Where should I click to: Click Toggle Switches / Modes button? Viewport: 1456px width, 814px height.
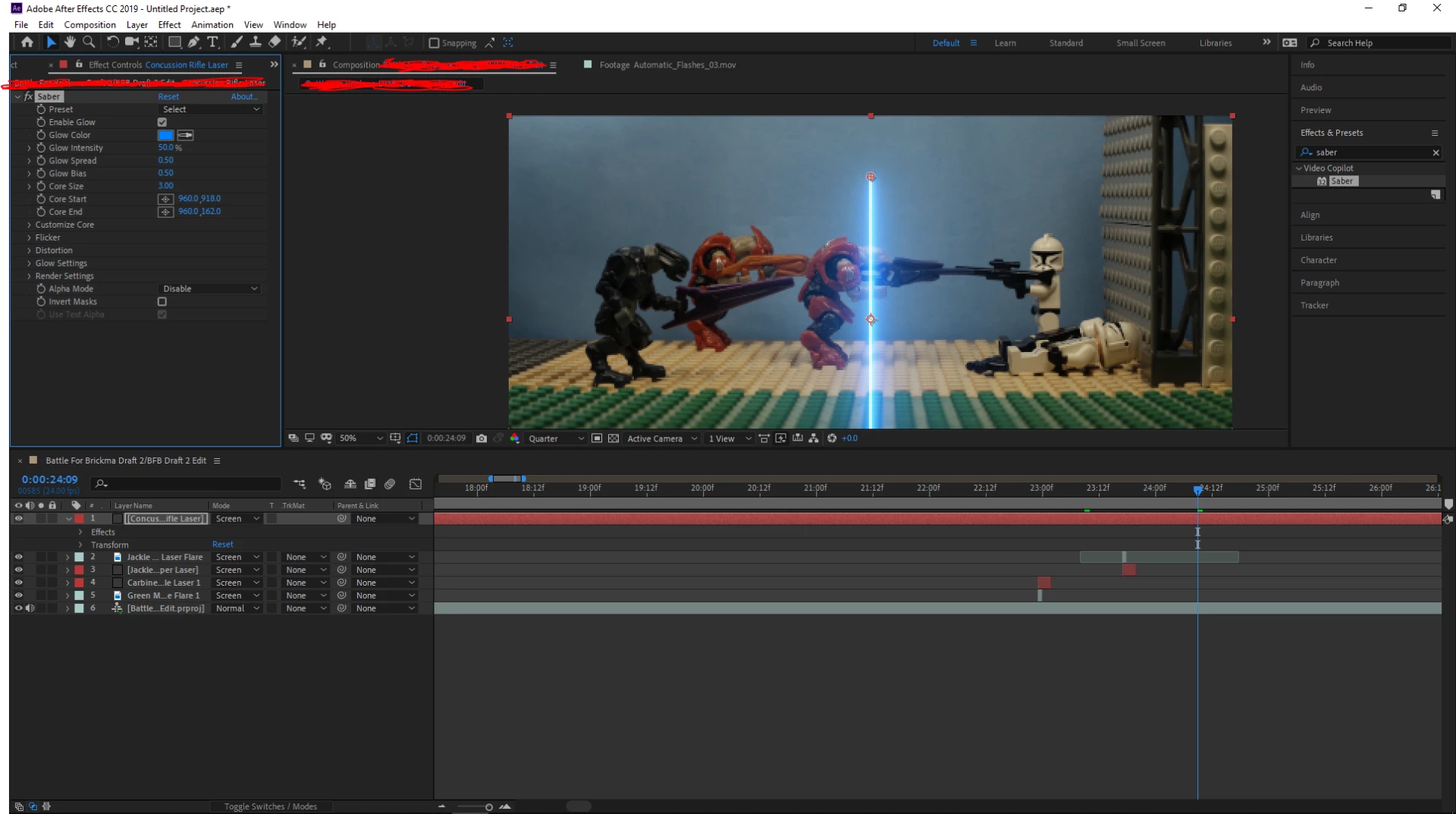[271, 806]
